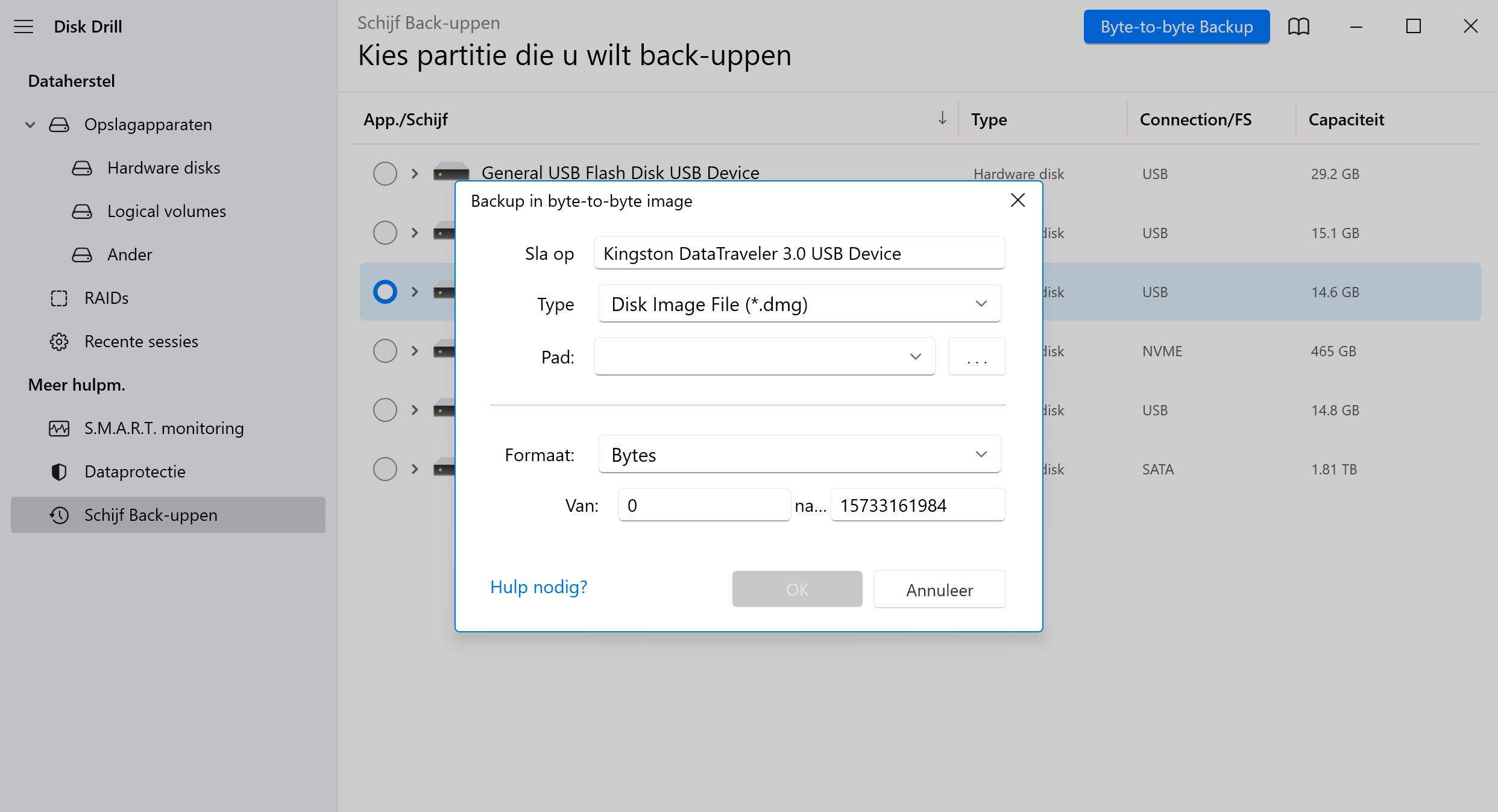Viewport: 1498px width, 812px height.
Task: Expand the Pad file location dropdown
Action: coord(915,356)
